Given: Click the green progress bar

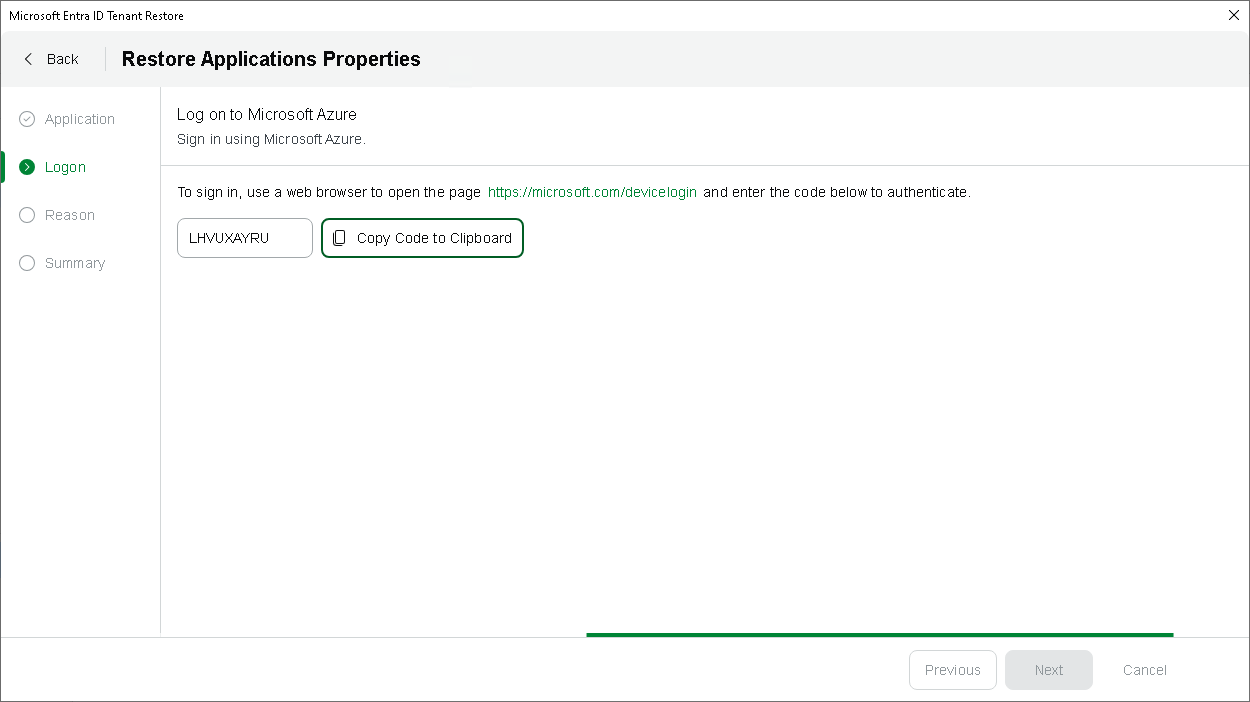Looking at the screenshot, I should 879,634.
